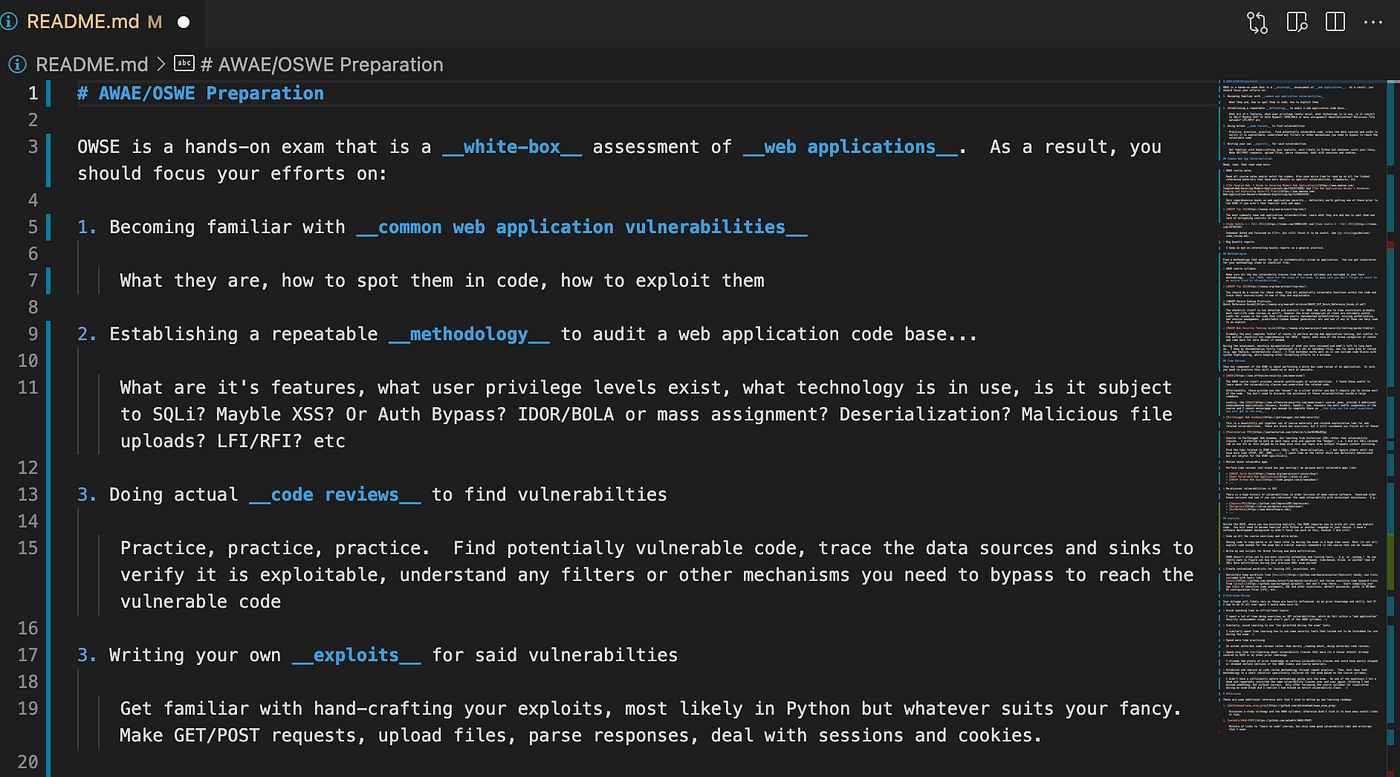Click the '3.' list marker on line 13
1400x777 pixels.
[88, 494]
